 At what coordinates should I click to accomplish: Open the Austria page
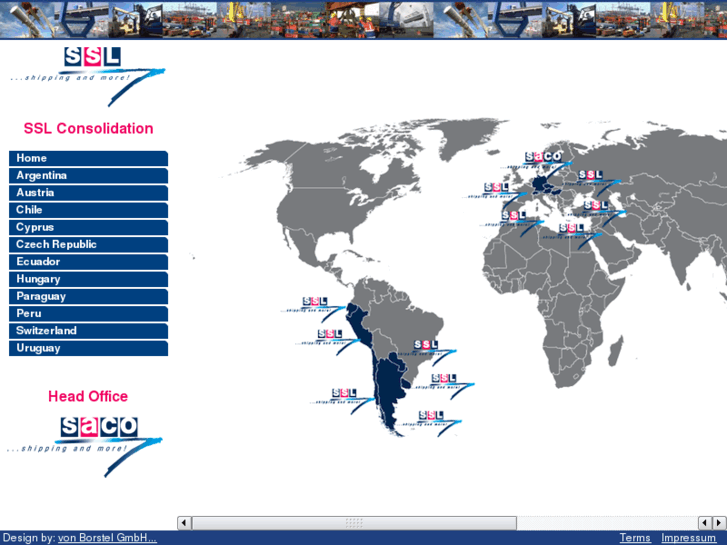coord(88,192)
